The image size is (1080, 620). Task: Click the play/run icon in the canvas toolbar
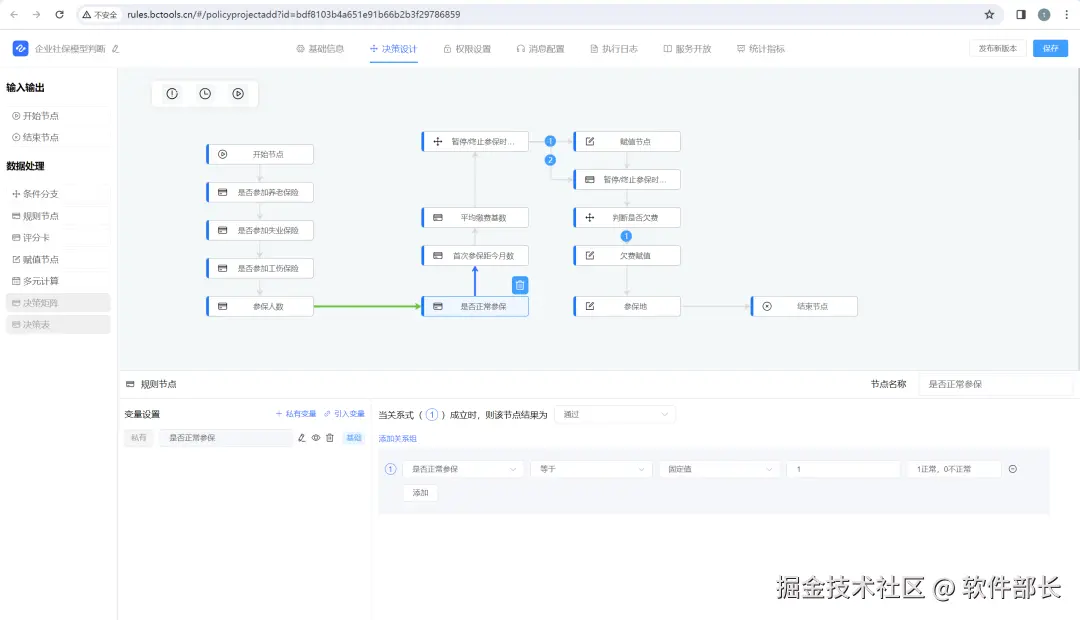pos(237,93)
